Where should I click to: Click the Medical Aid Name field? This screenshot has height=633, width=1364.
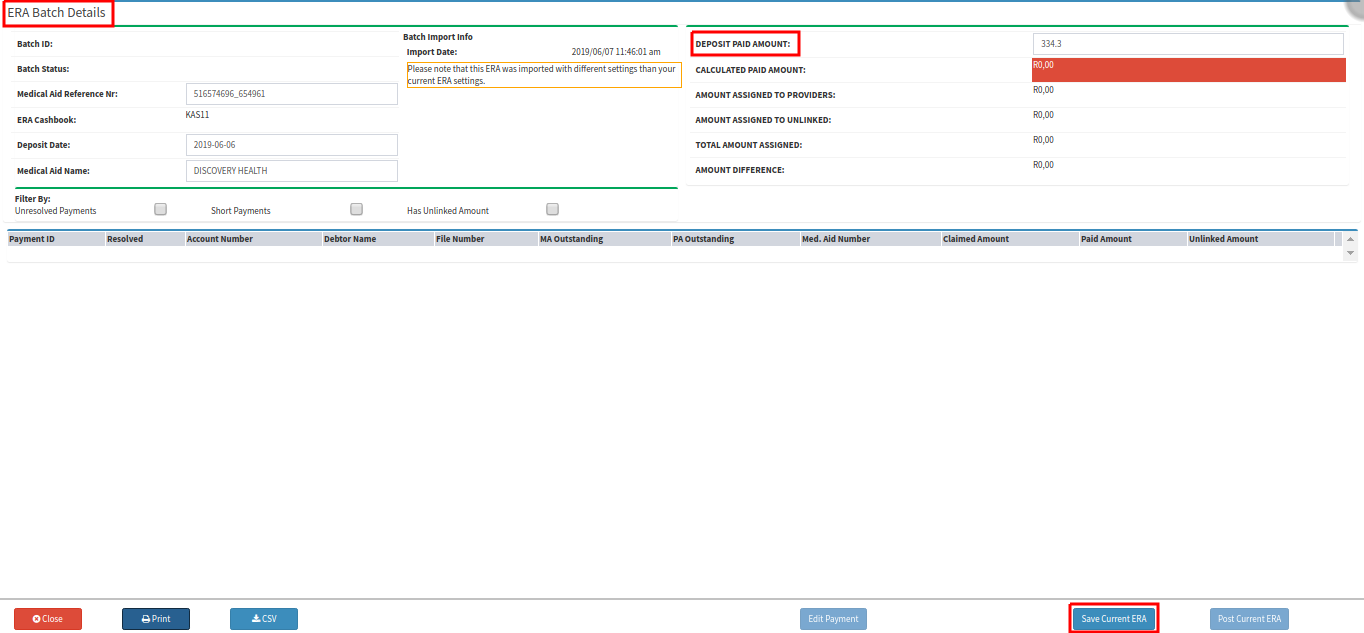click(x=292, y=171)
